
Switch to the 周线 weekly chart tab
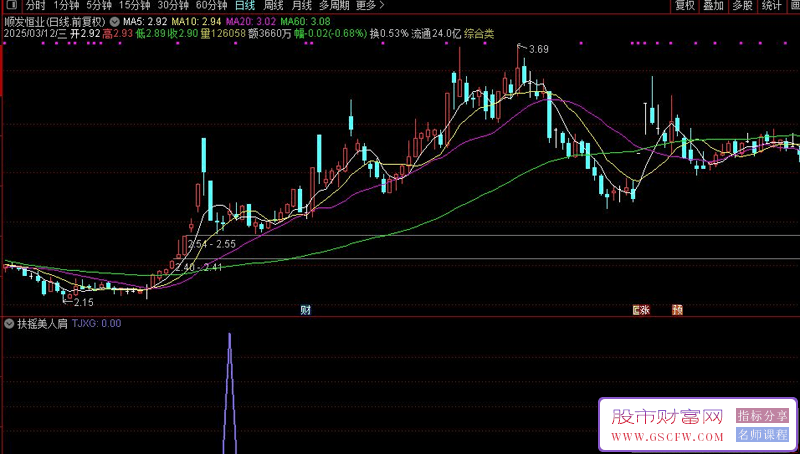coord(273,6)
